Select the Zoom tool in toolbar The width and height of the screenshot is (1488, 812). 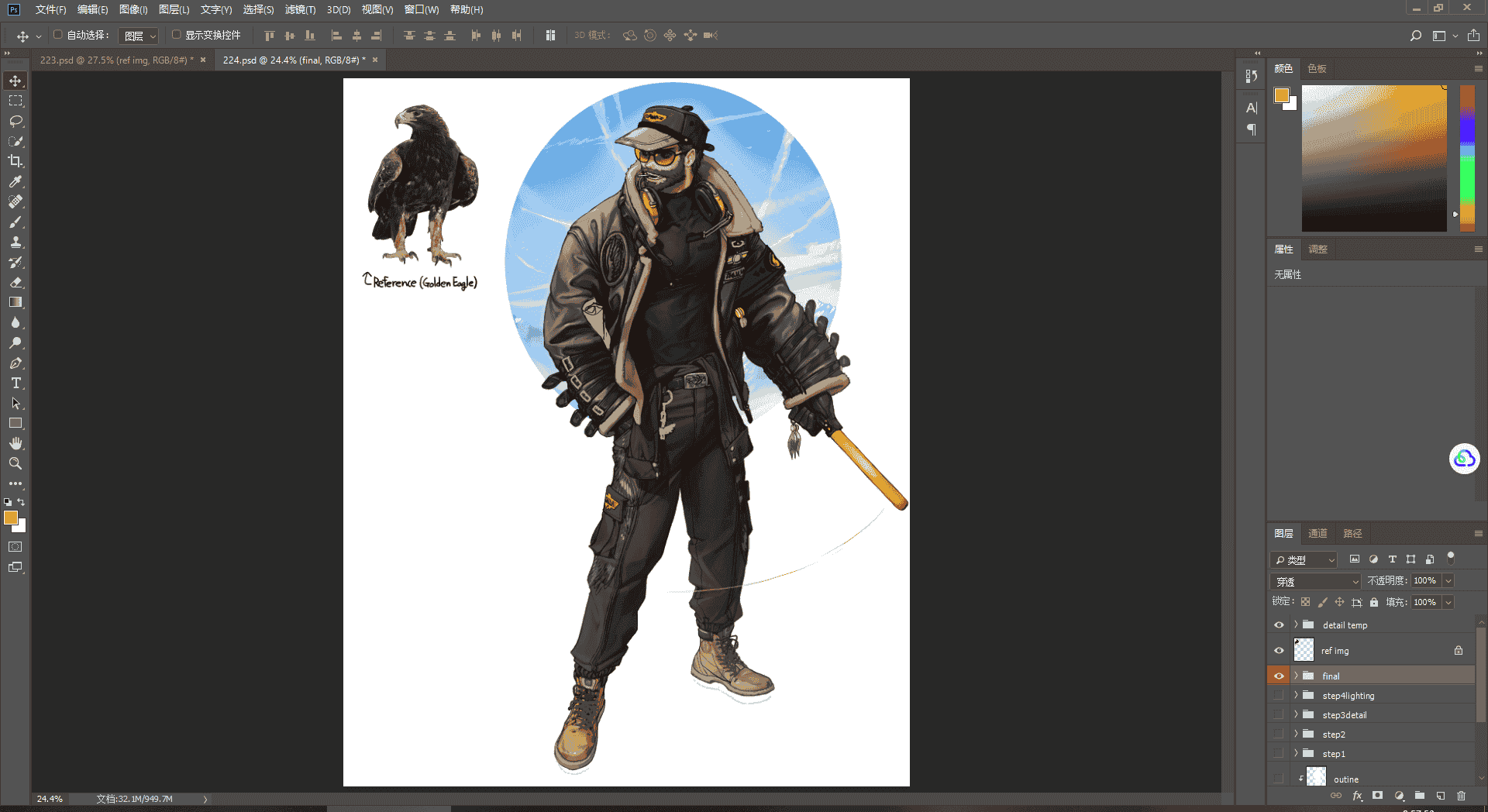tap(15, 463)
